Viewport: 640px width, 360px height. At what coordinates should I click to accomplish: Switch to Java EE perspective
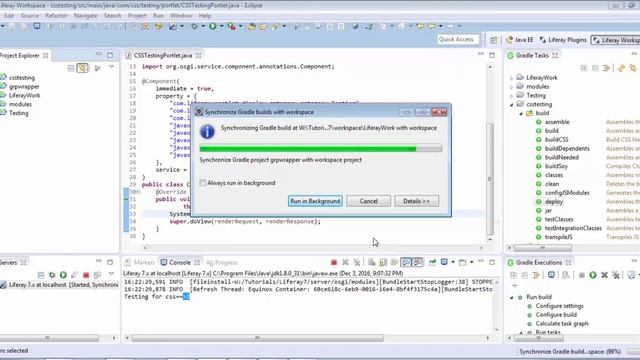tap(520, 40)
